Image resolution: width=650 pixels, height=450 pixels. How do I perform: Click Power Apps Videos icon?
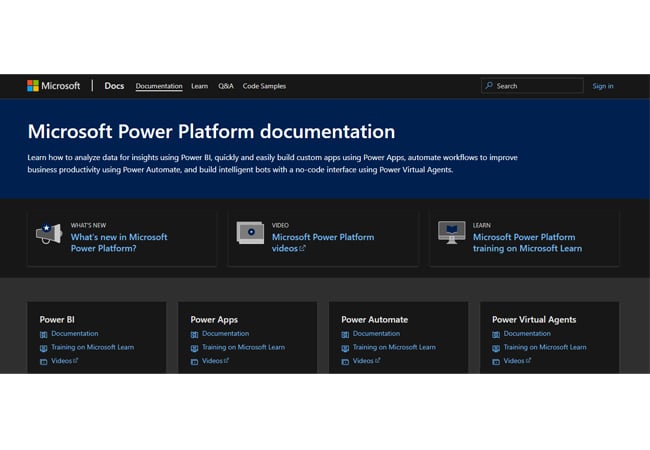tap(194, 362)
